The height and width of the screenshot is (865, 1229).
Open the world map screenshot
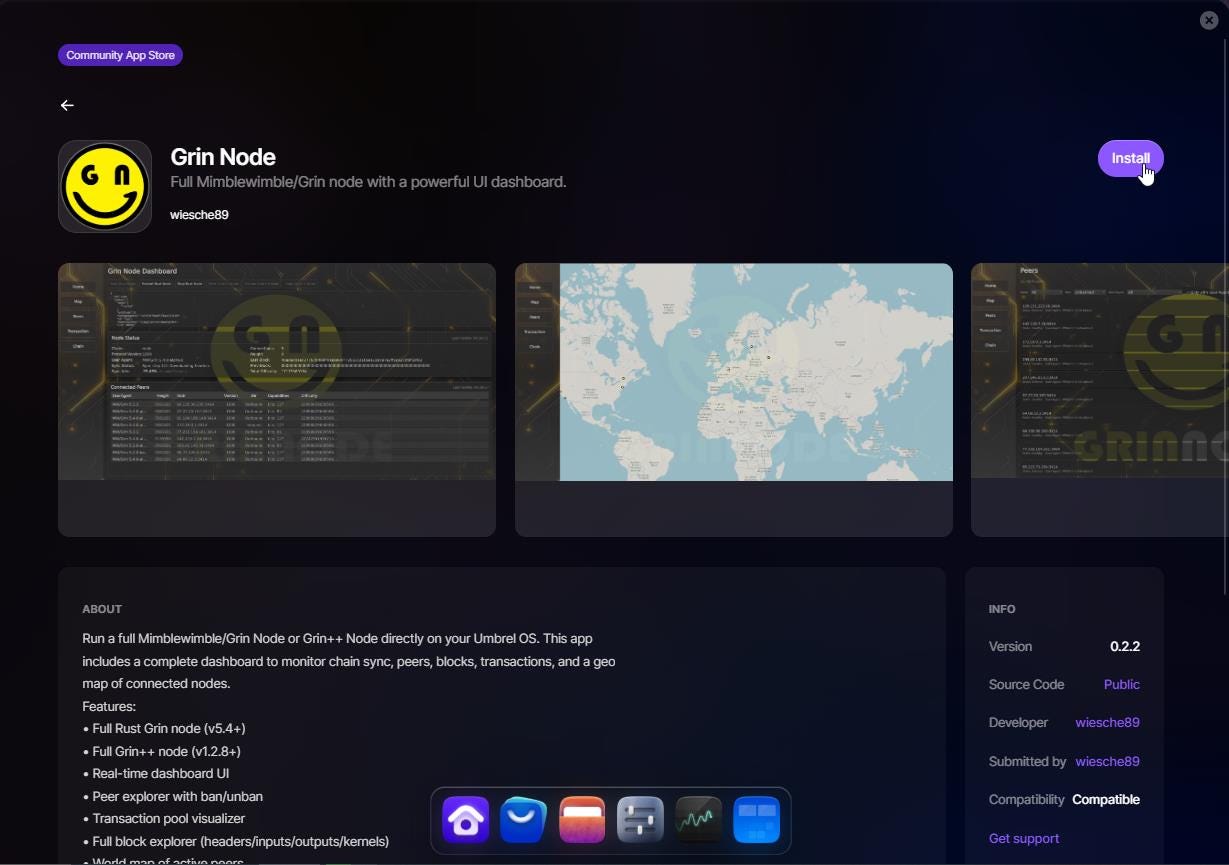[x=734, y=400]
